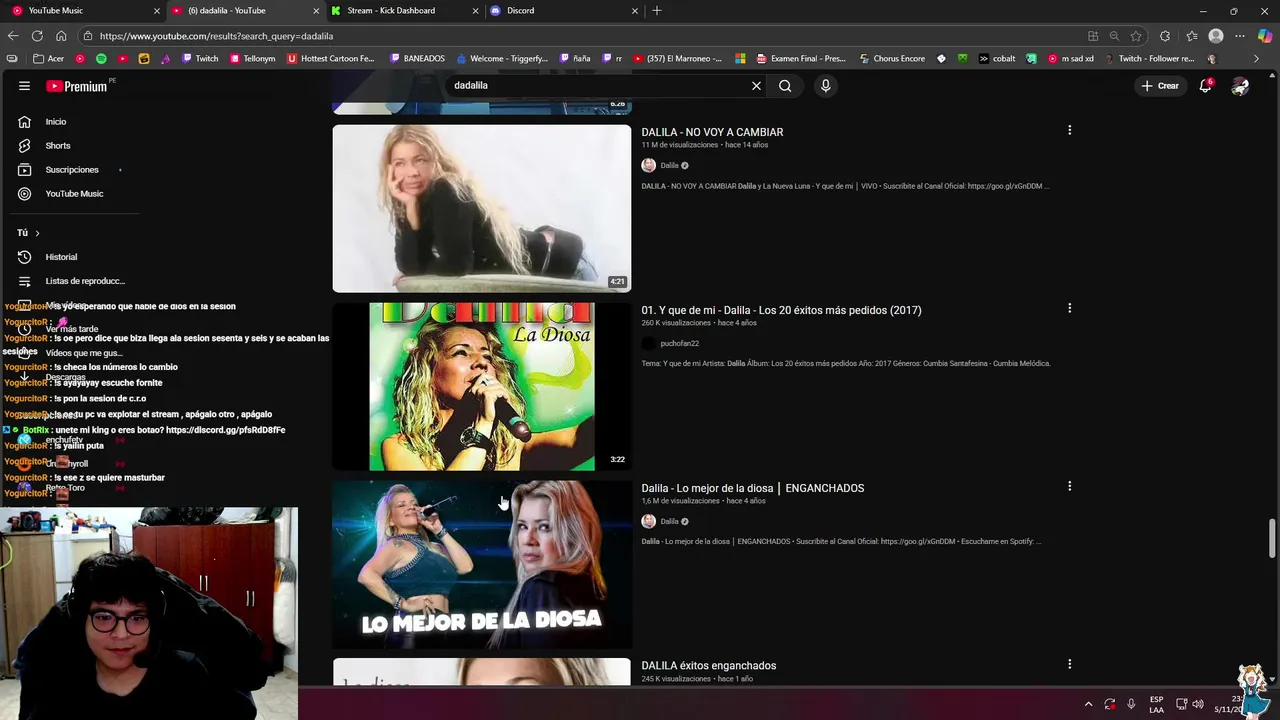Viewport: 1280px width, 720px height.
Task: Start voice search with microphone icon
Action: pos(825,86)
